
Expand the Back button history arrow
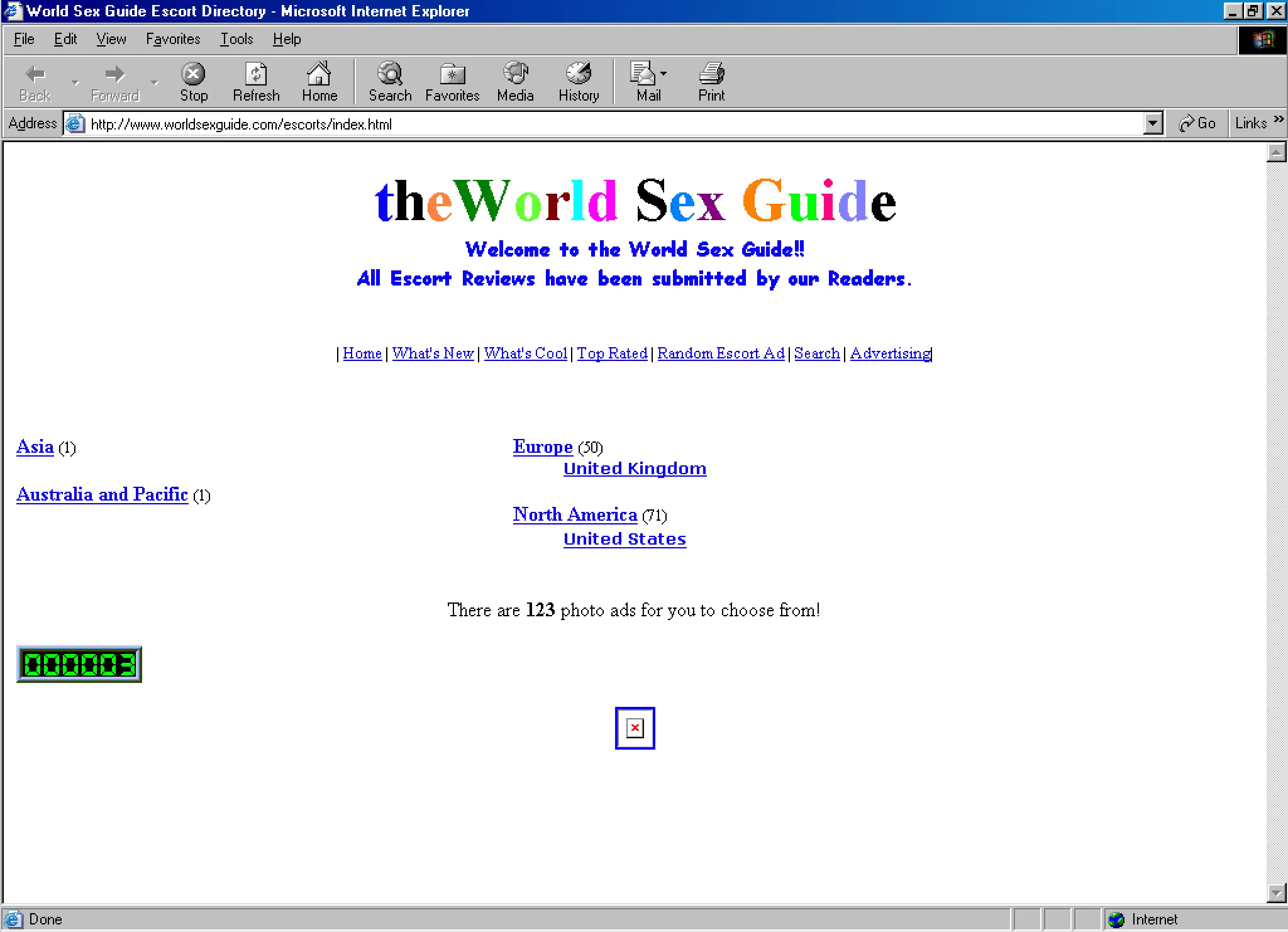75,82
